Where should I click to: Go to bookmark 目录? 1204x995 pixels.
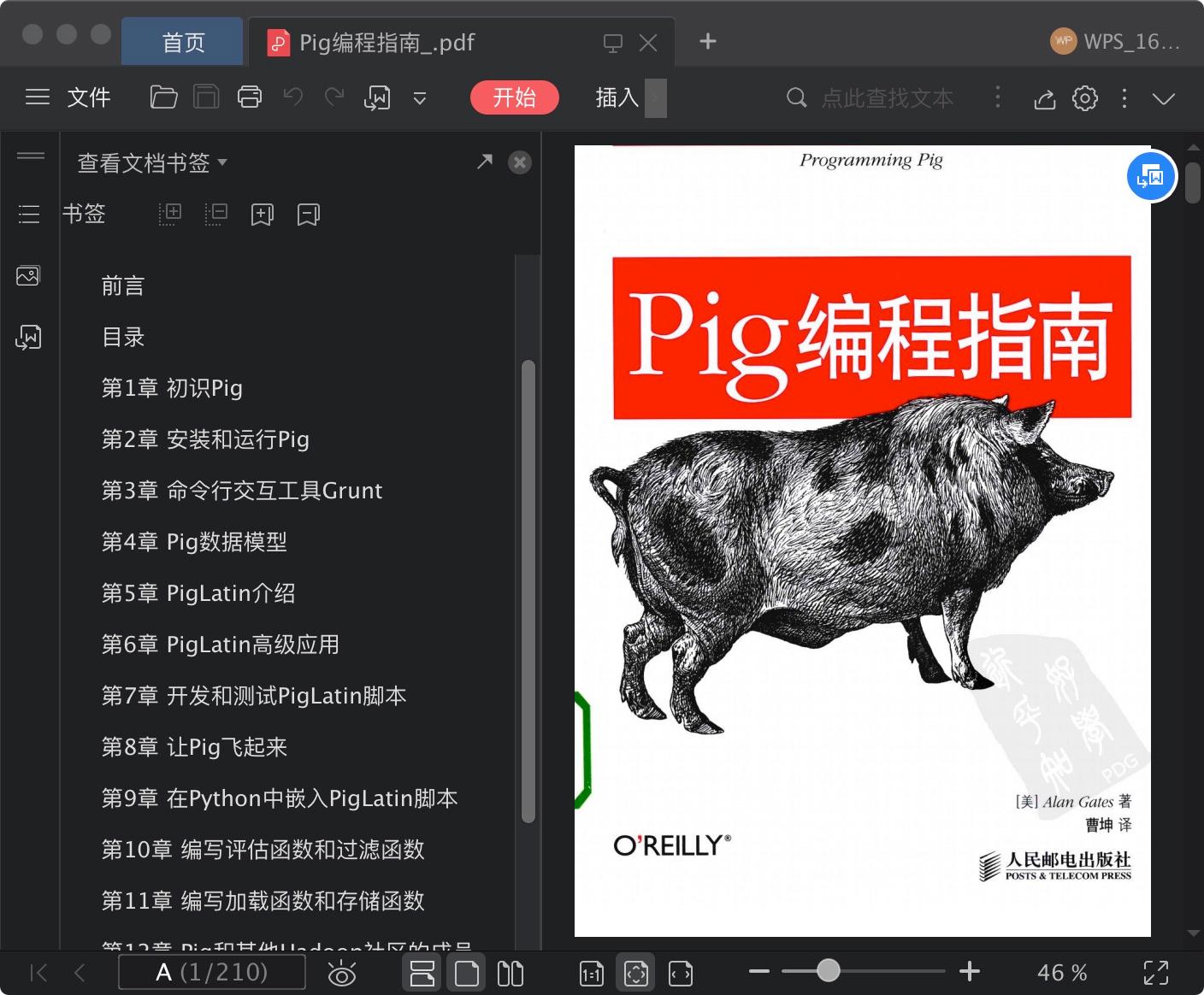123,337
